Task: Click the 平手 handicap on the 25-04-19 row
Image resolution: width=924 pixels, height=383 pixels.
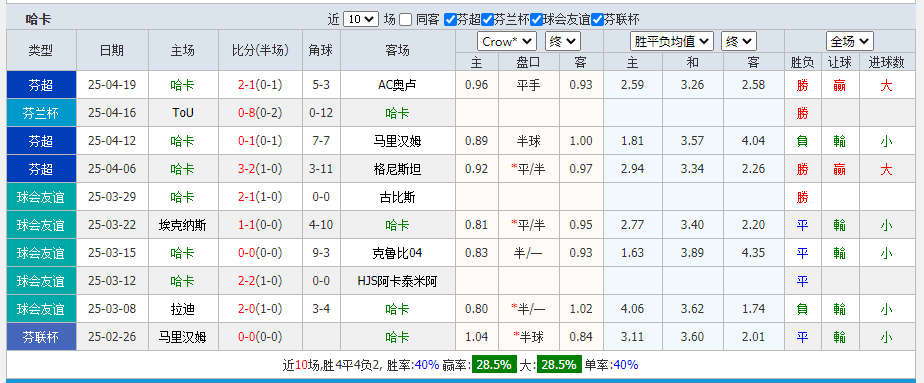Action: [x=529, y=85]
